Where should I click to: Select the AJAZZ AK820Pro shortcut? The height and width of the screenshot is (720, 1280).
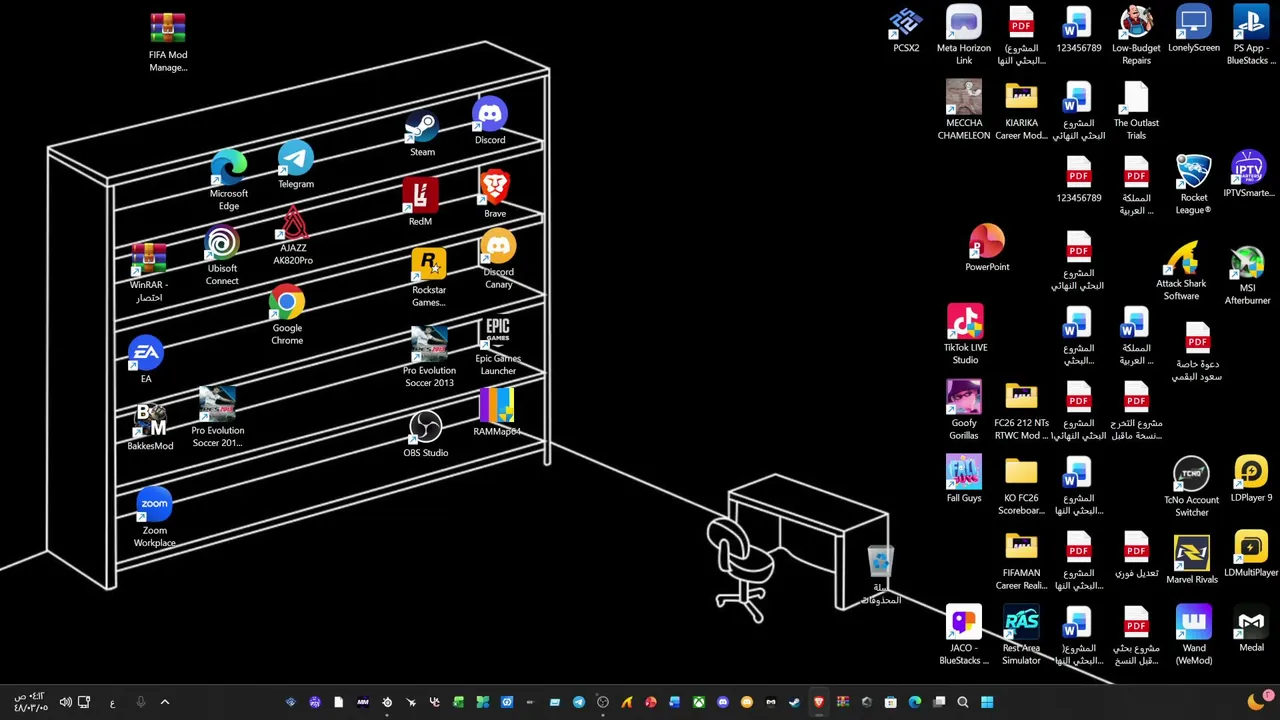click(293, 236)
